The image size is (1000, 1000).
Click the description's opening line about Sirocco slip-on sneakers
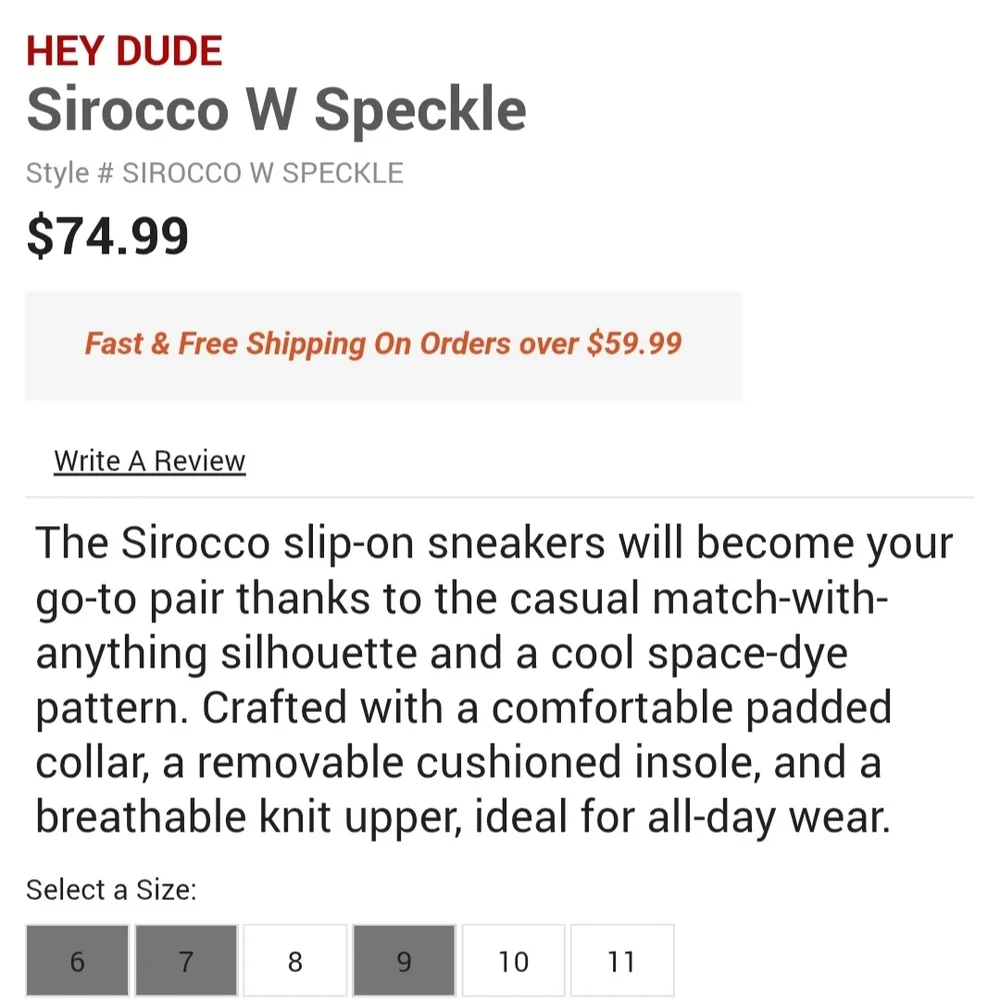click(x=494, y=545)
